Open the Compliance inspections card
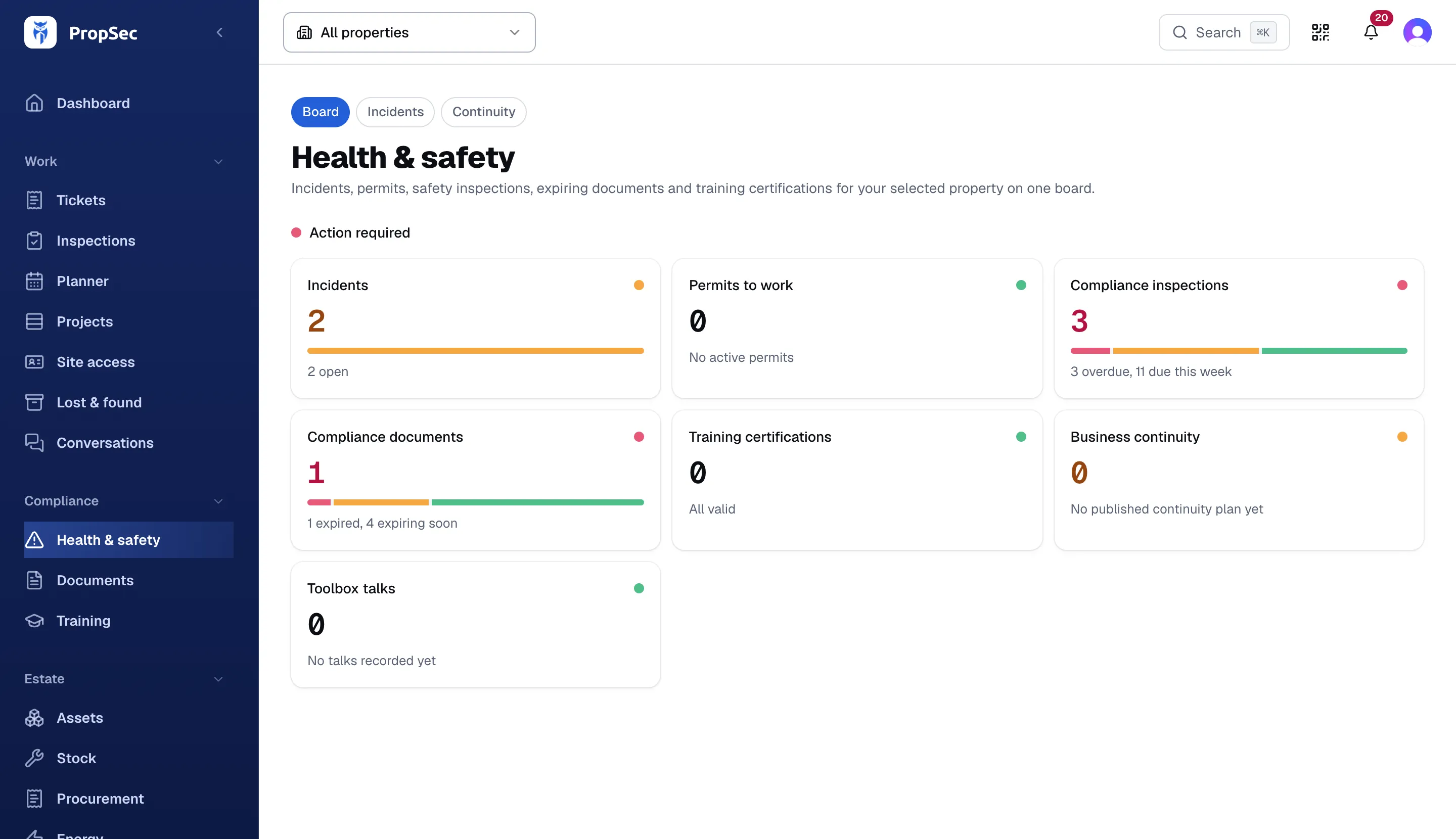Screen dimensions: 1456x839 [1239, 329]
